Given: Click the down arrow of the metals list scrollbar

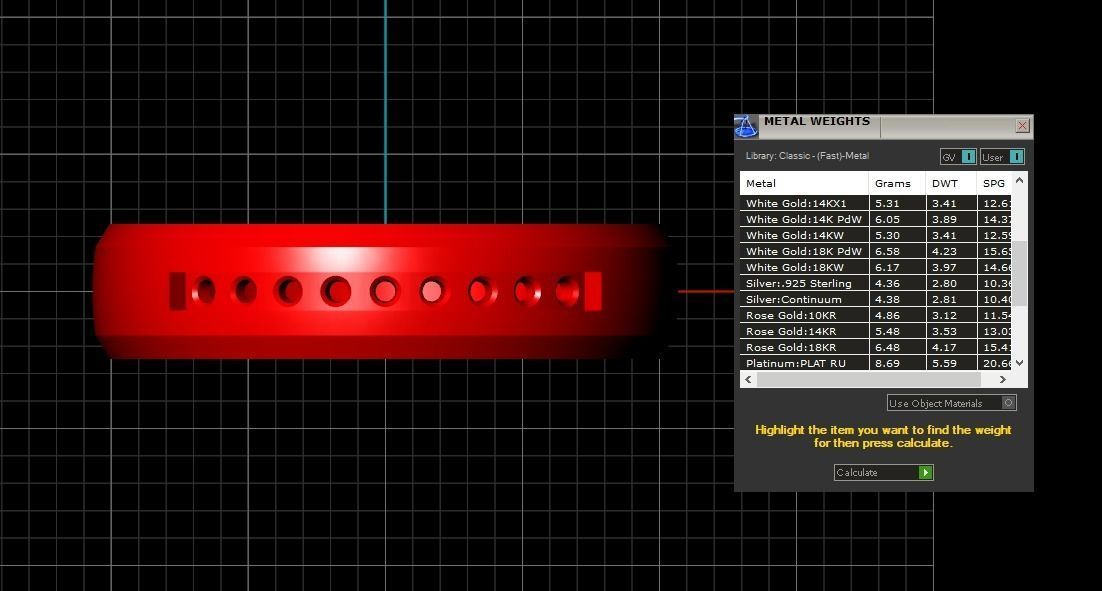Looking at the screenshot, I should tap(1020, 363).
